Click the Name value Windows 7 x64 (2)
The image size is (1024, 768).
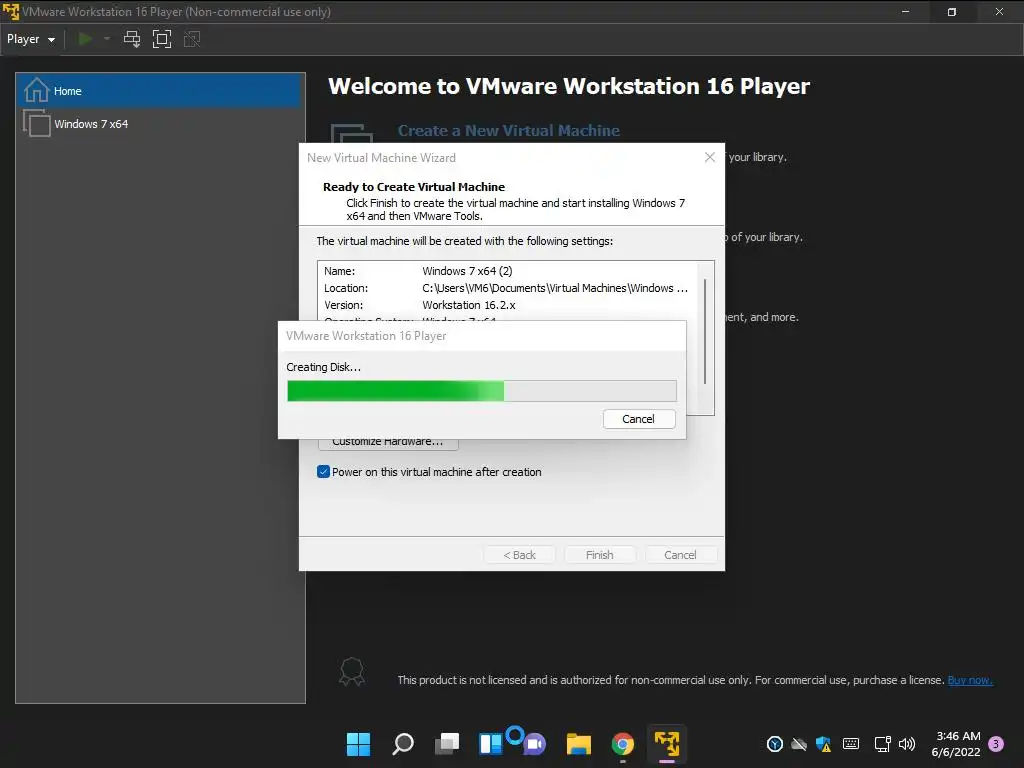pos(468,271)
